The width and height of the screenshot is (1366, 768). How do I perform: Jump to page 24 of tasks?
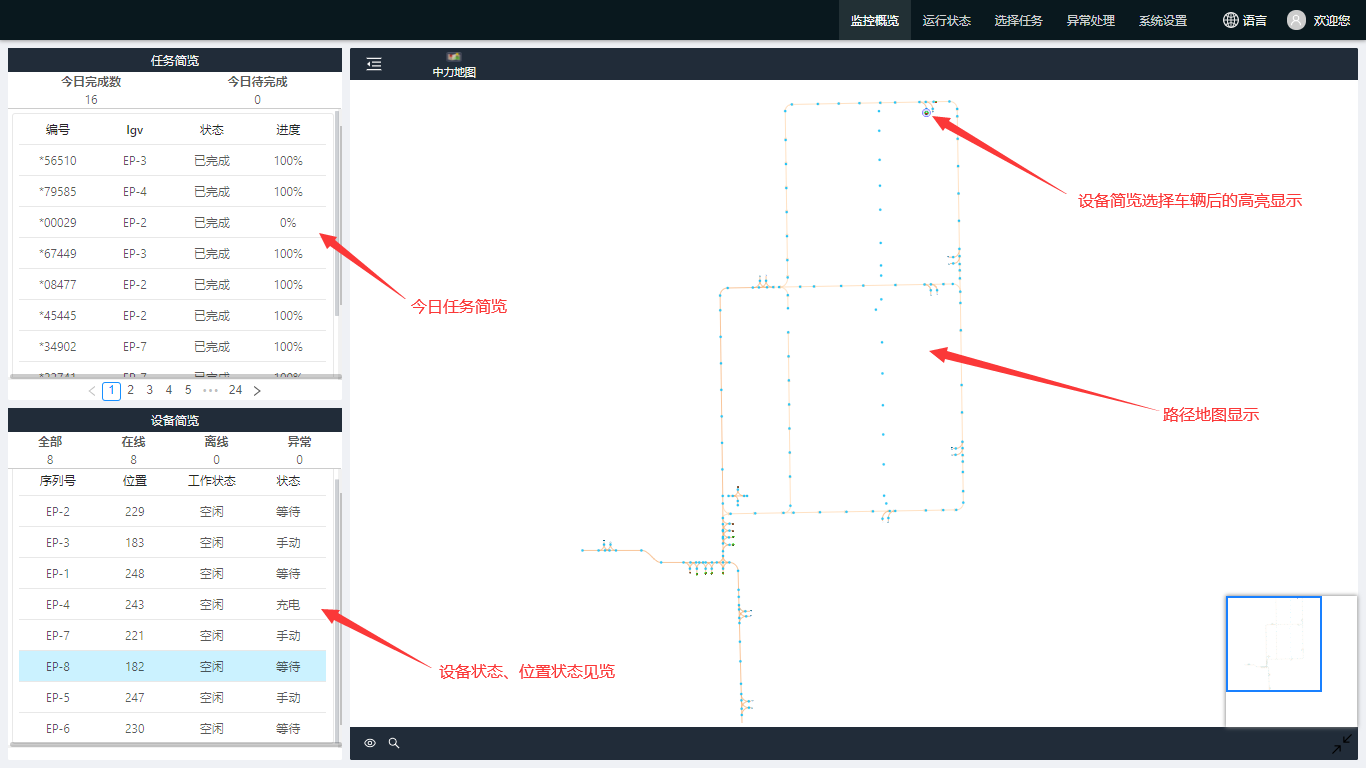click(235, 391)
